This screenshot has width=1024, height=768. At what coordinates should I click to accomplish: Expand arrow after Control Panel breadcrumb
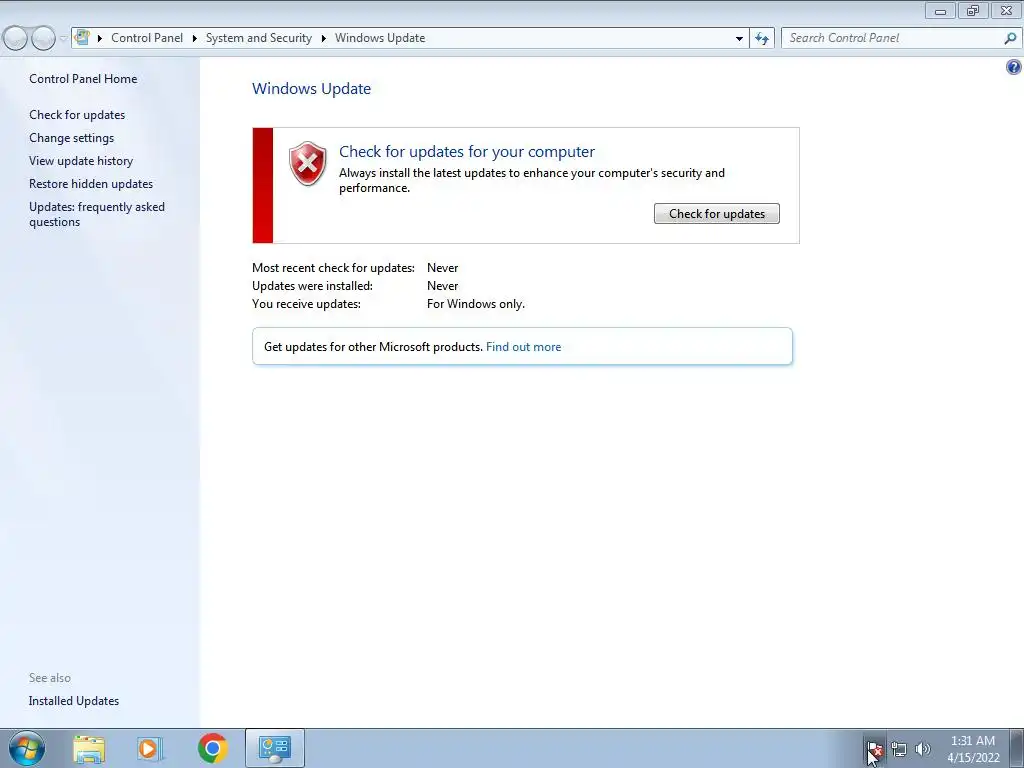coord(195,39)
